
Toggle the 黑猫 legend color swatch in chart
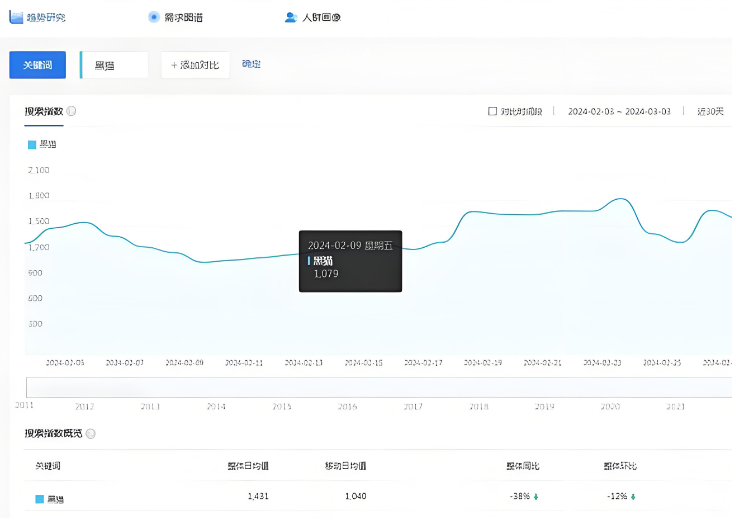tap(32, 145)
